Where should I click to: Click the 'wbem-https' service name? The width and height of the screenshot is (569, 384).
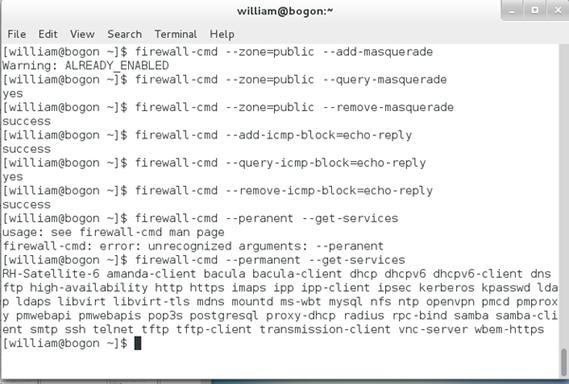click(x=509, y=329)
